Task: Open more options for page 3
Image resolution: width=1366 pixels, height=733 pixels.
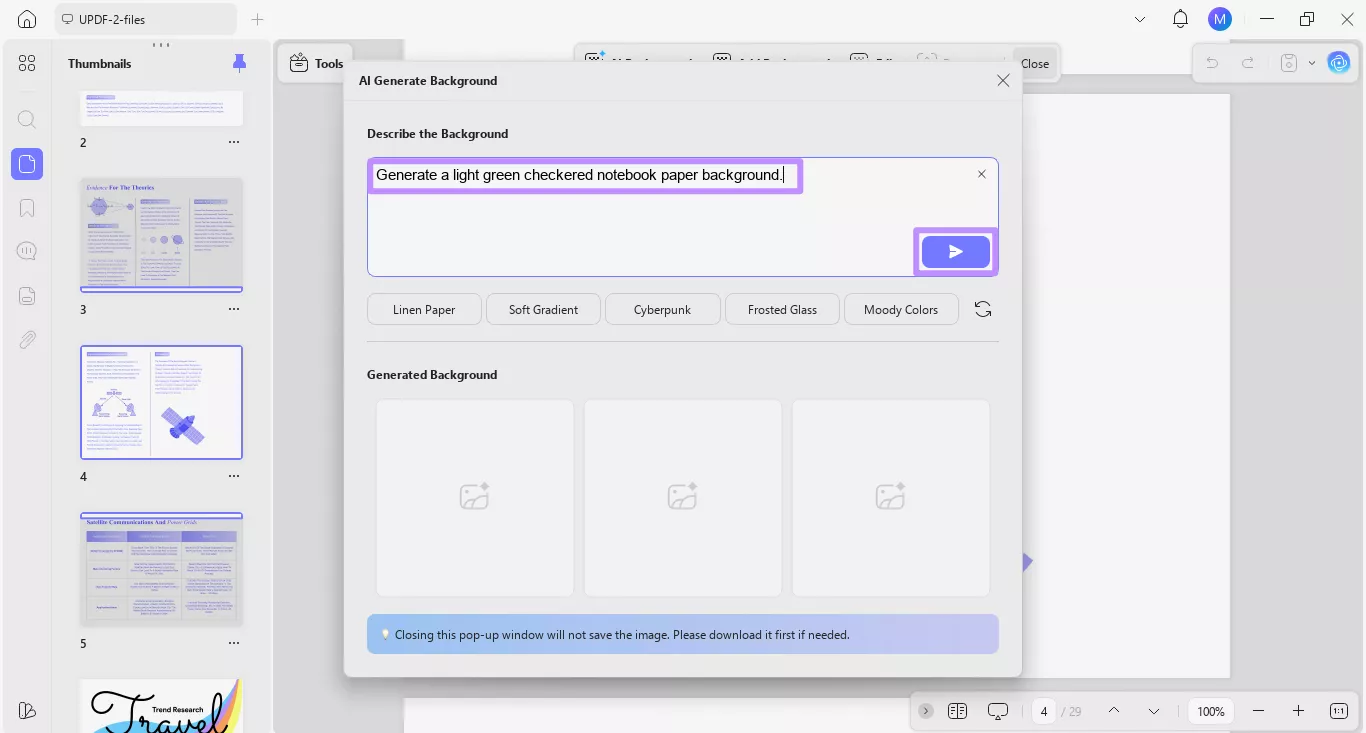Action: [x=234, y=309]
